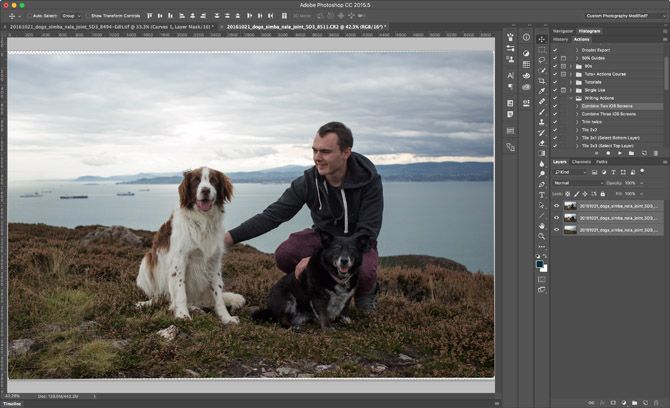The height and width of the screenshot is (408, 670).
Task: Select the Move tool in the toolbar
Action: (541, 39)
